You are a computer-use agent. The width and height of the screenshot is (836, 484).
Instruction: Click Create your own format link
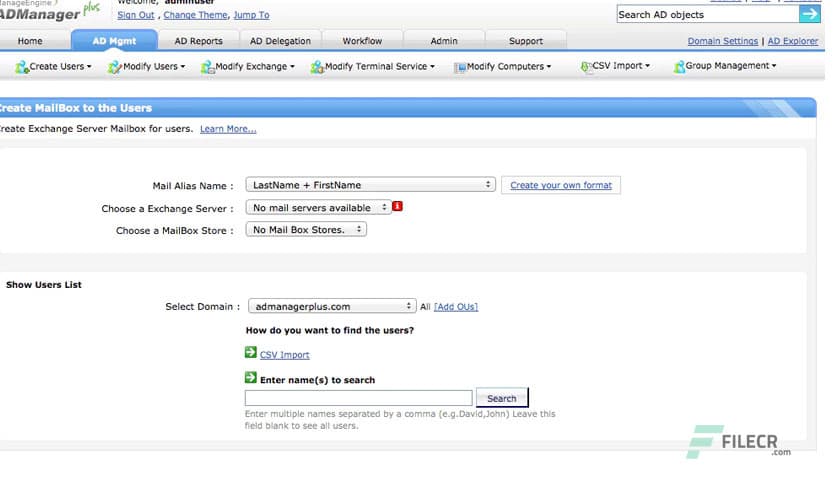pyautogui.click(x=561, y=185)
